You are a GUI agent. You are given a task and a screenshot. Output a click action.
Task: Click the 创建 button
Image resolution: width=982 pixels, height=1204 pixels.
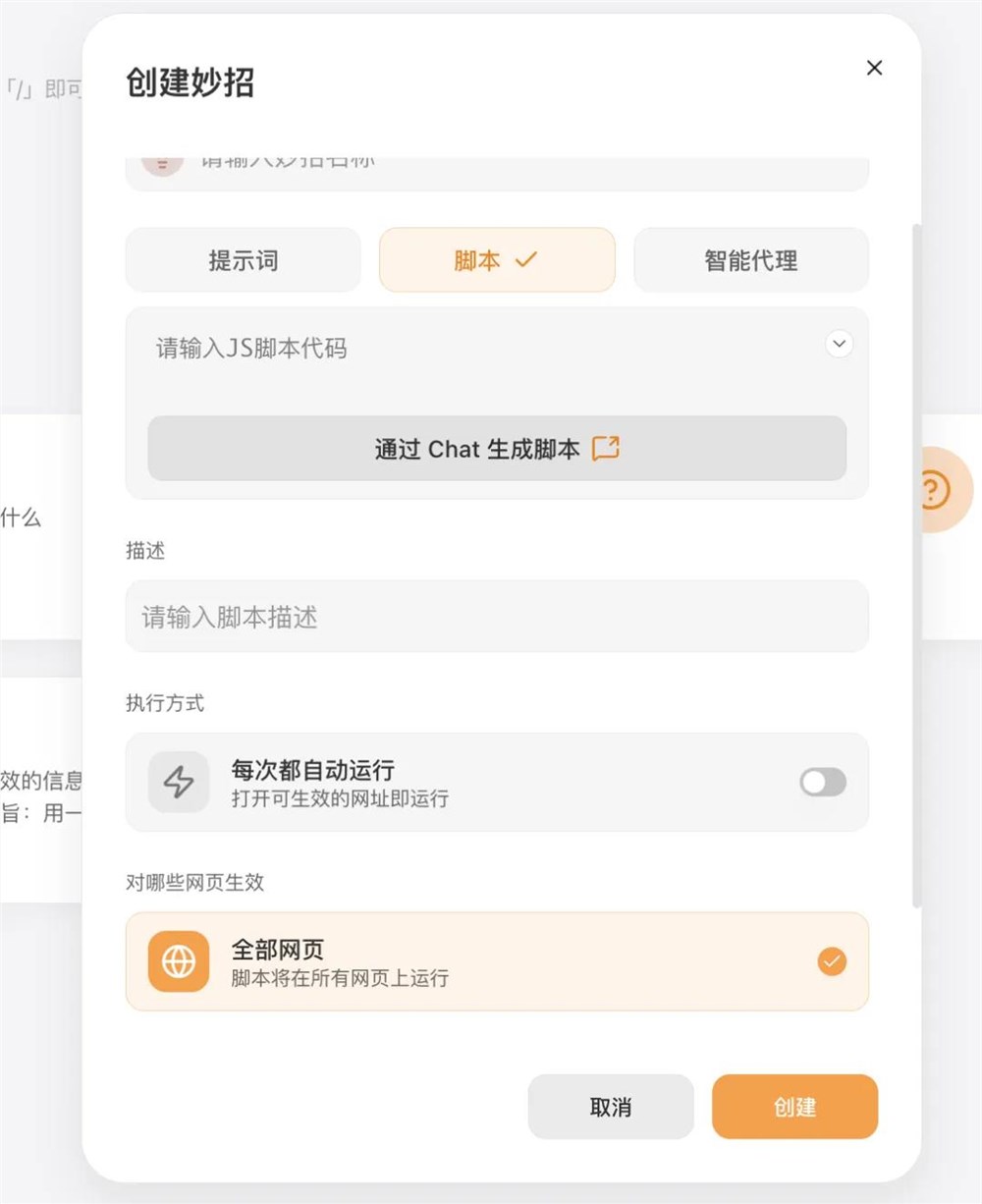[794, 1106]
